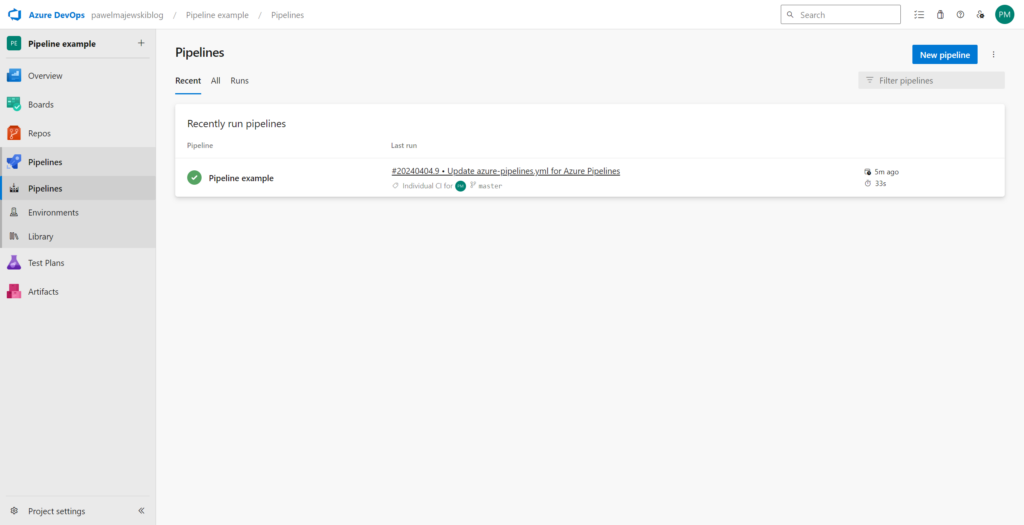Open run #20240404.9 link
The image size is (1024, 525).
(506, 171)
